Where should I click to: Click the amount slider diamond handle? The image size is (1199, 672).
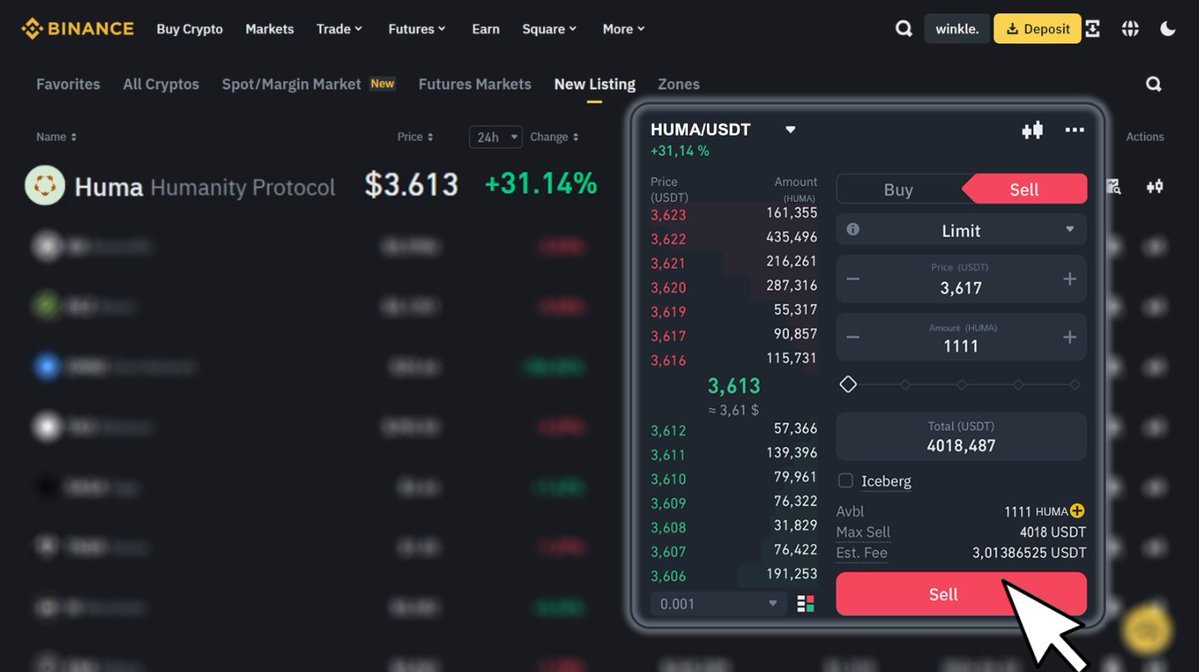tap(848, 385)
